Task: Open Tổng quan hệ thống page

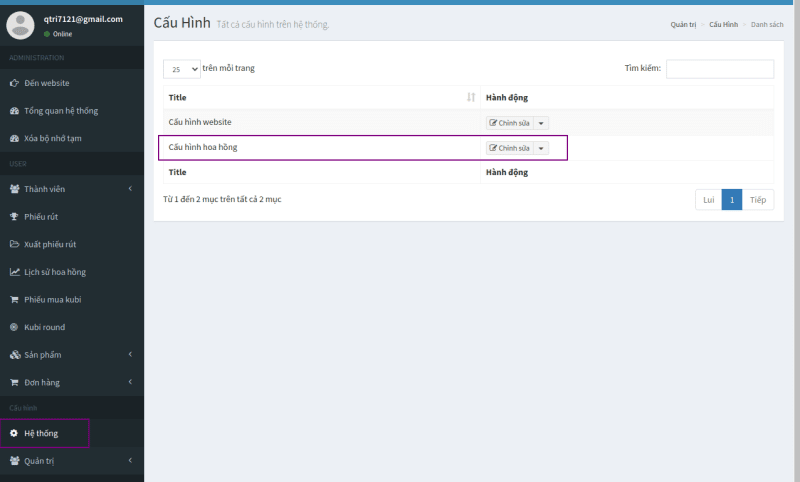Action: 72,111
